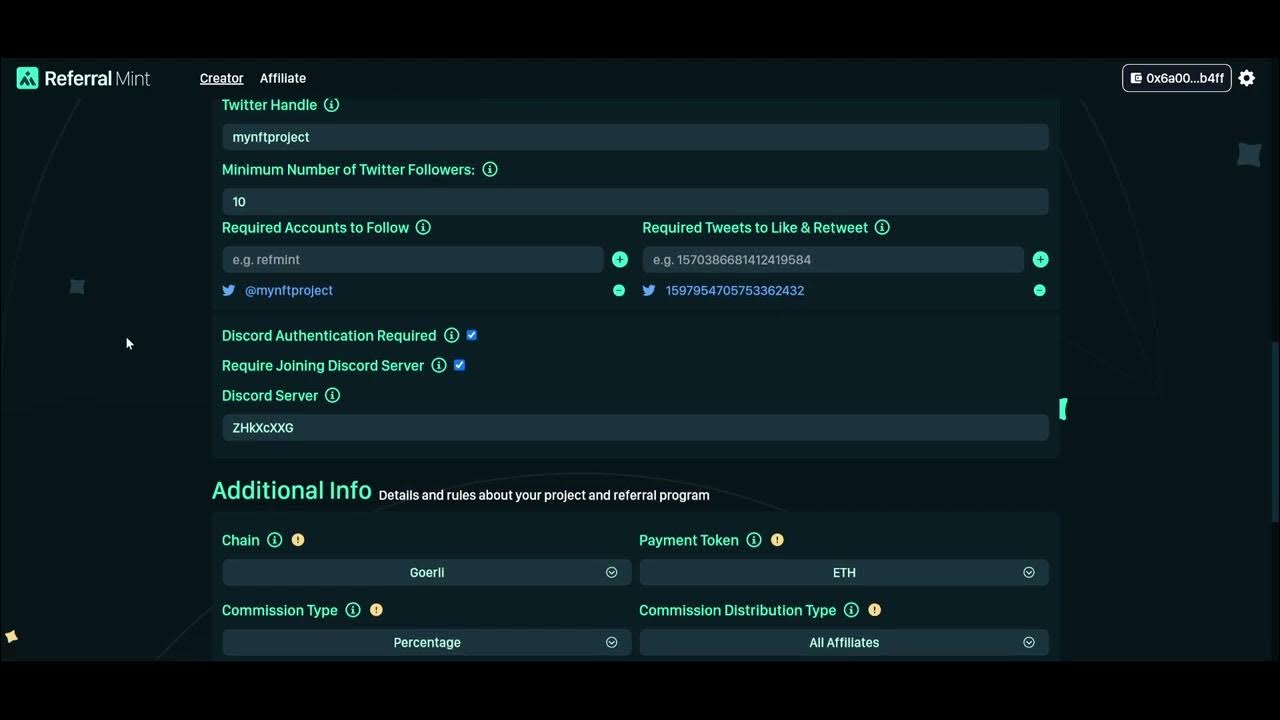This screenshot has width=1280, height=720.
Task: Show info icon for Commission Type
Action: [x=353, y=610]
